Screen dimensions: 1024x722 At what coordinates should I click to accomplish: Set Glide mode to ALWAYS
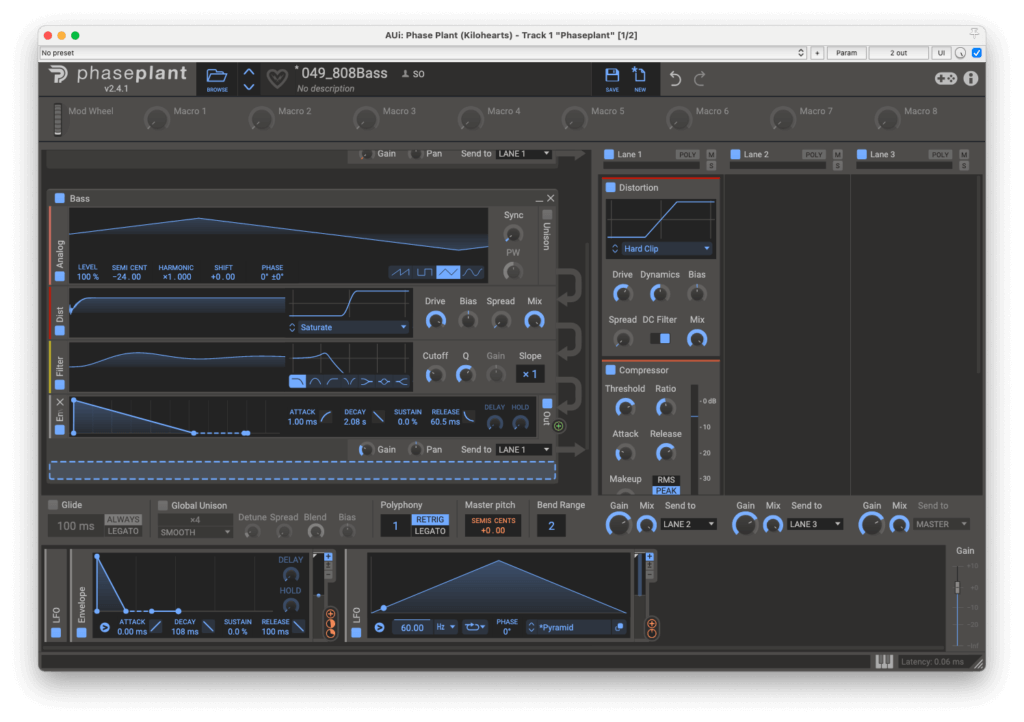123,520
